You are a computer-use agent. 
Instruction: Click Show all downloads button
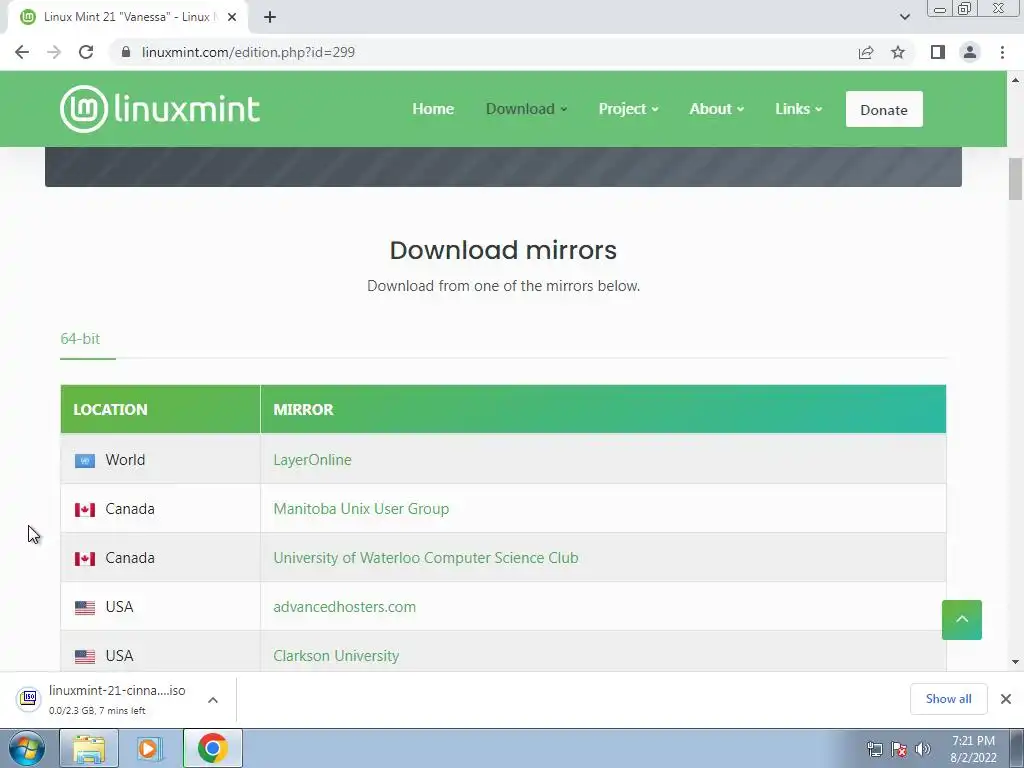coord(948,699)
